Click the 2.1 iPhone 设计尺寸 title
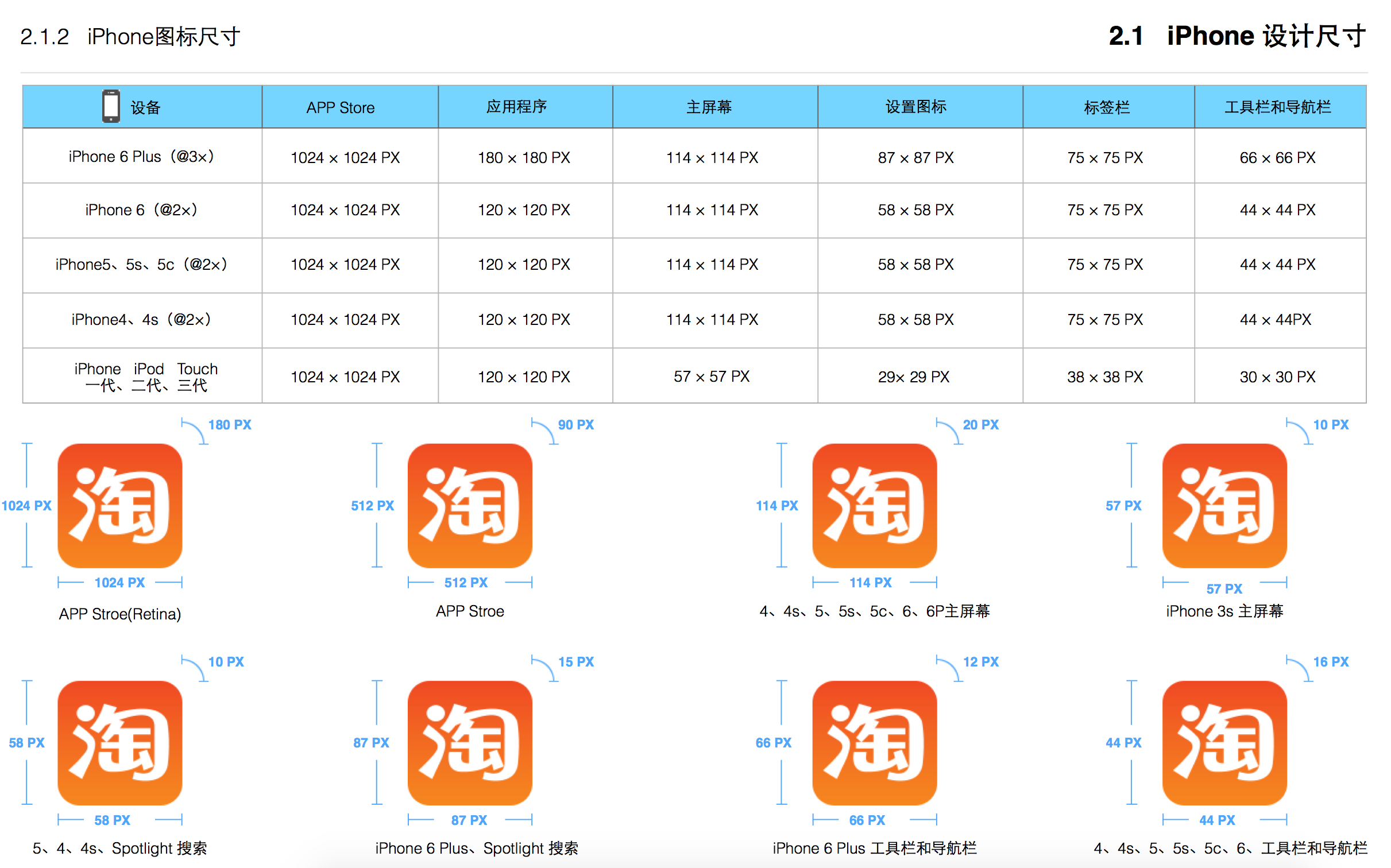Viewport: 1391px width, 868px height. (x=1237, y=36)
